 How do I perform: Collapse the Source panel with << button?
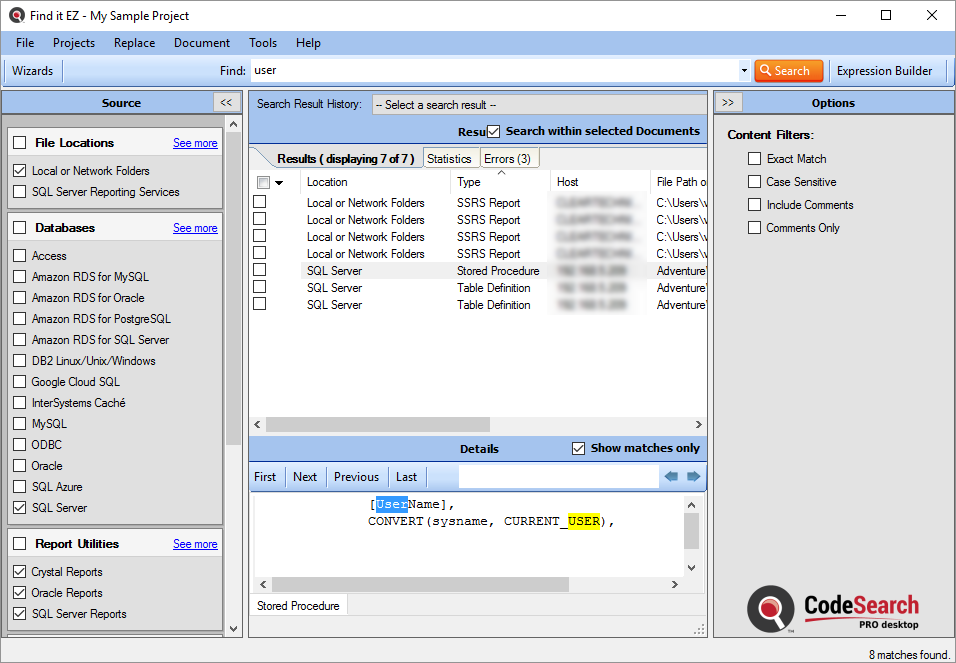tap(226, 102)
